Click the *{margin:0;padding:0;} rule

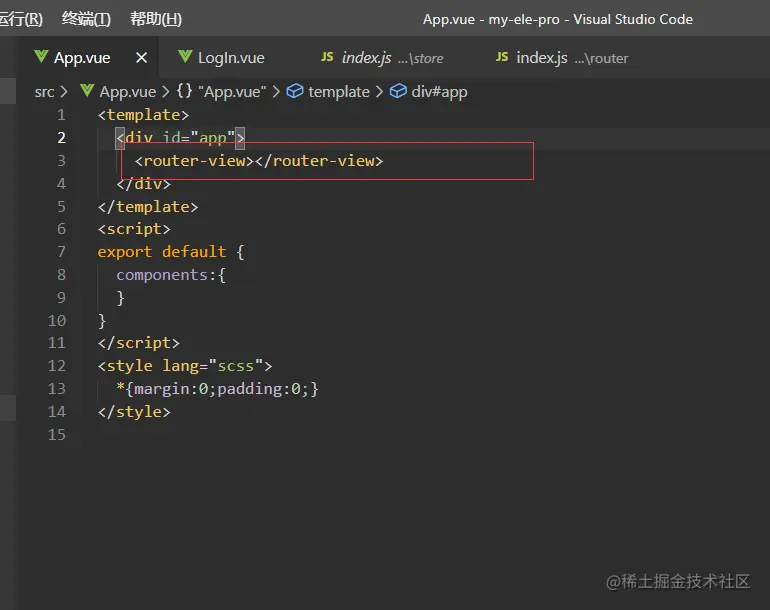point(218,389)
